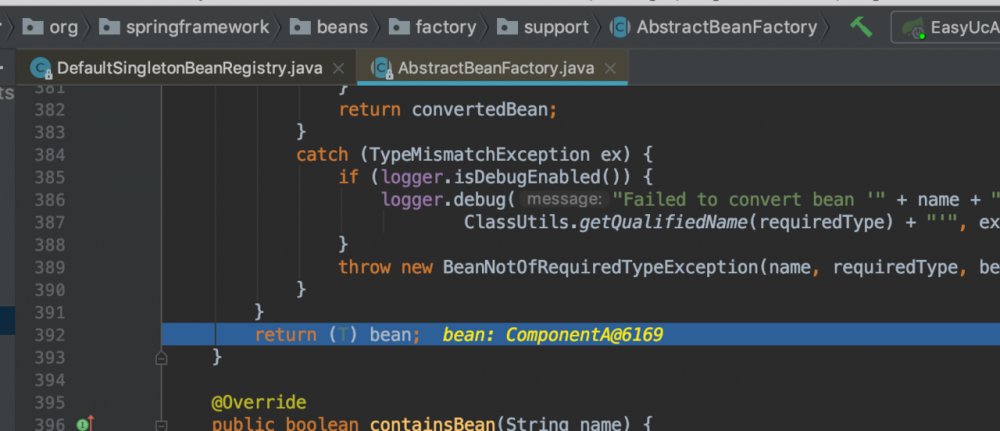Click line number 389 in the gutter

click(50, 267)
